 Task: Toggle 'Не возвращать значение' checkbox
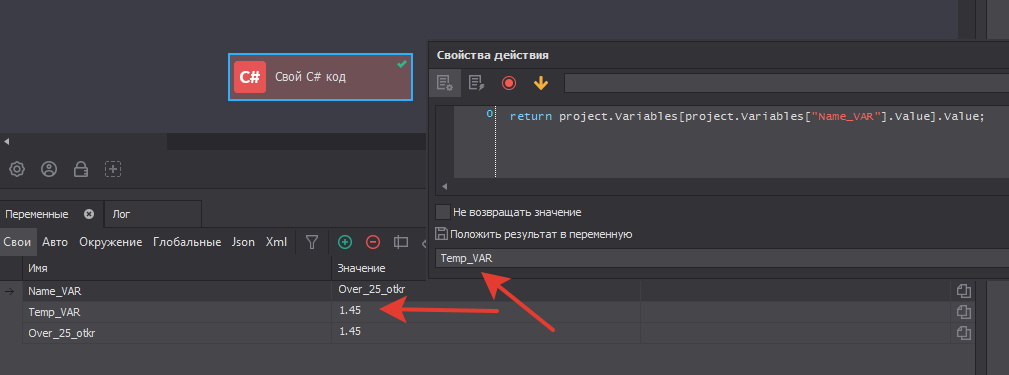pos(443,212)
